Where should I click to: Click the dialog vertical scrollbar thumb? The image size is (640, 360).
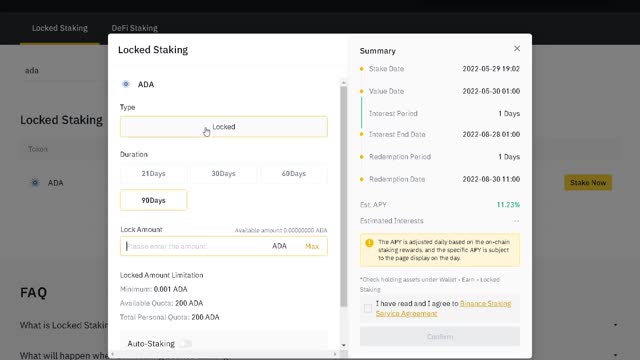(x=344, y=196)
